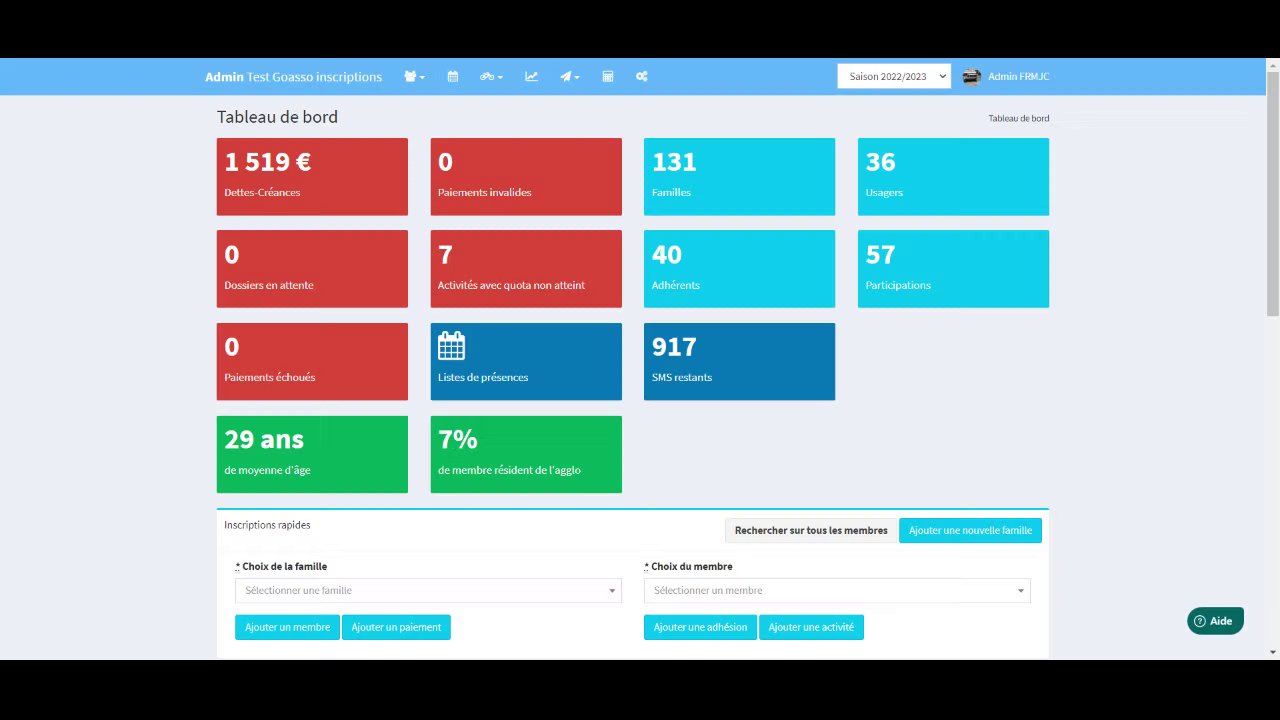Open Activités avec quota non atteint tile
The image size is (1280, 720).
526,269
